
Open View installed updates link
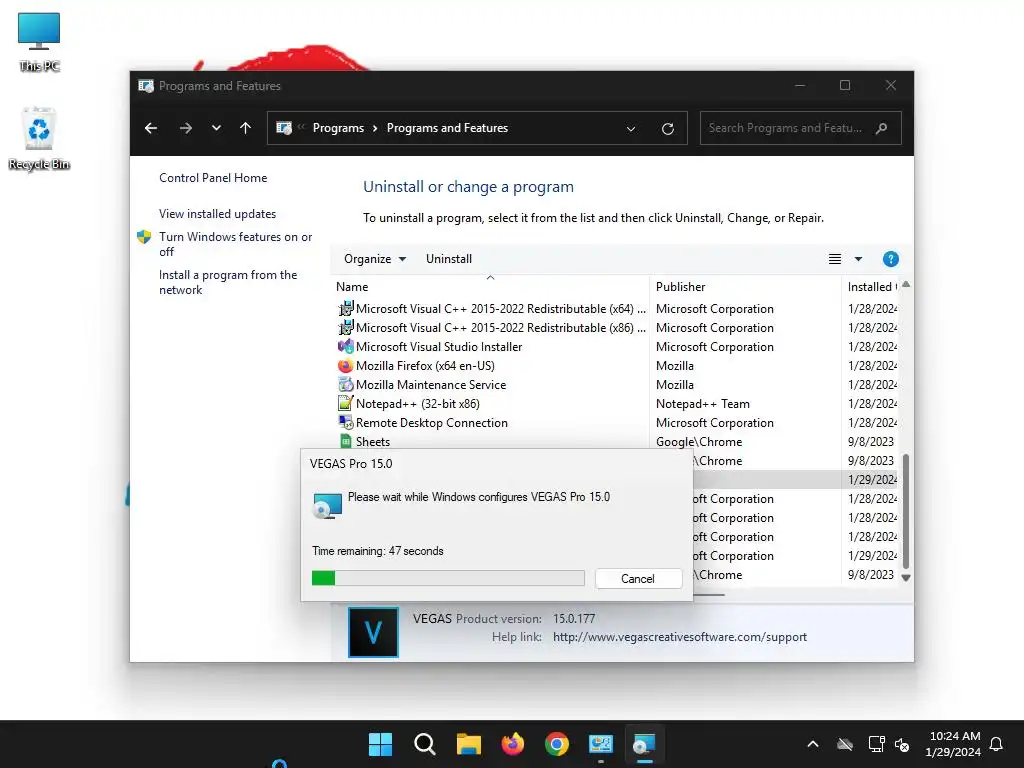coord(217,214)
